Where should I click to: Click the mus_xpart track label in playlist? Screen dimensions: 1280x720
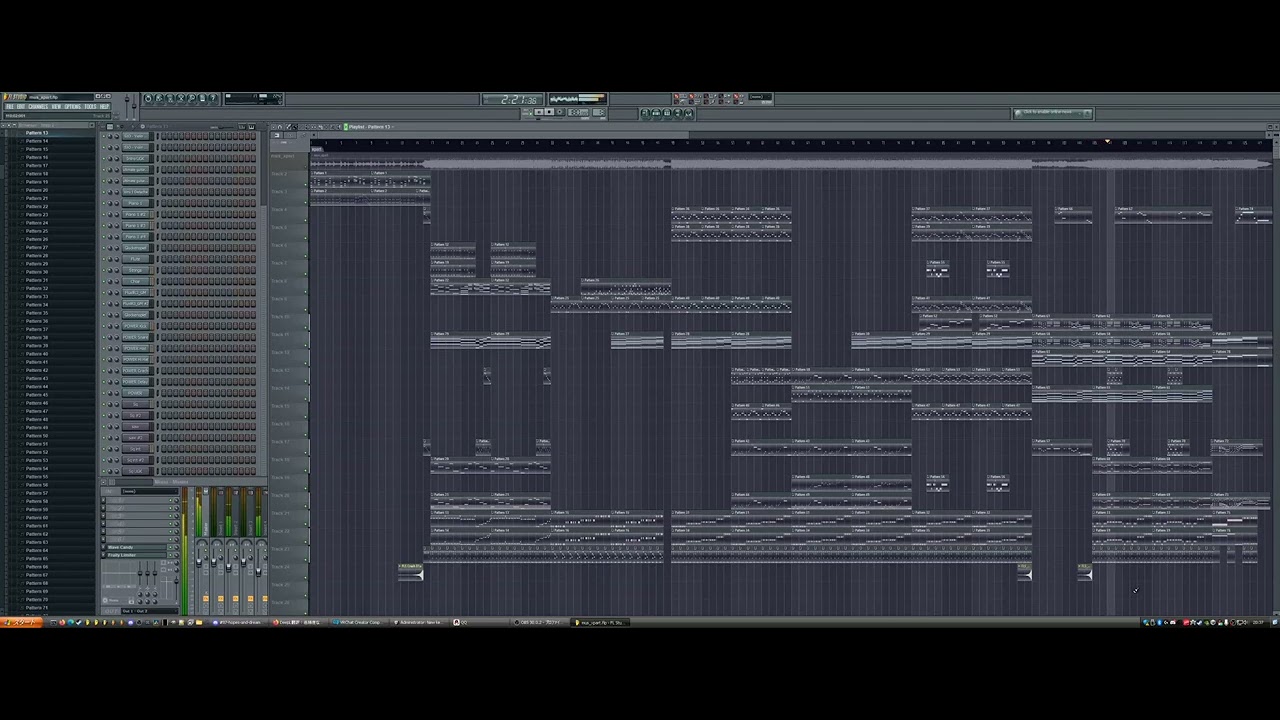pos(283,156)
